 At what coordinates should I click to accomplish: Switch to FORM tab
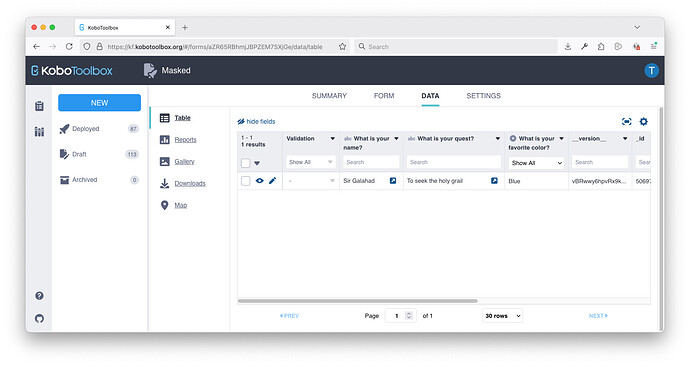coord(384,96)
